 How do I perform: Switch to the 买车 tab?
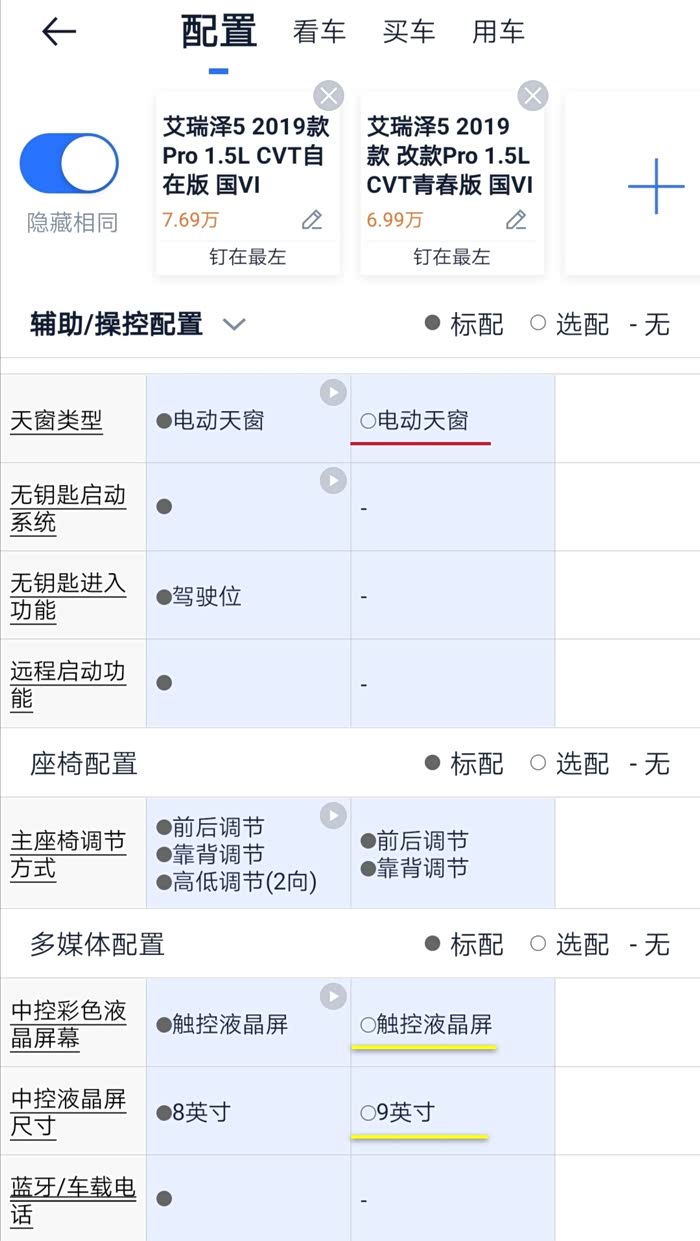(x=409, y=32)
